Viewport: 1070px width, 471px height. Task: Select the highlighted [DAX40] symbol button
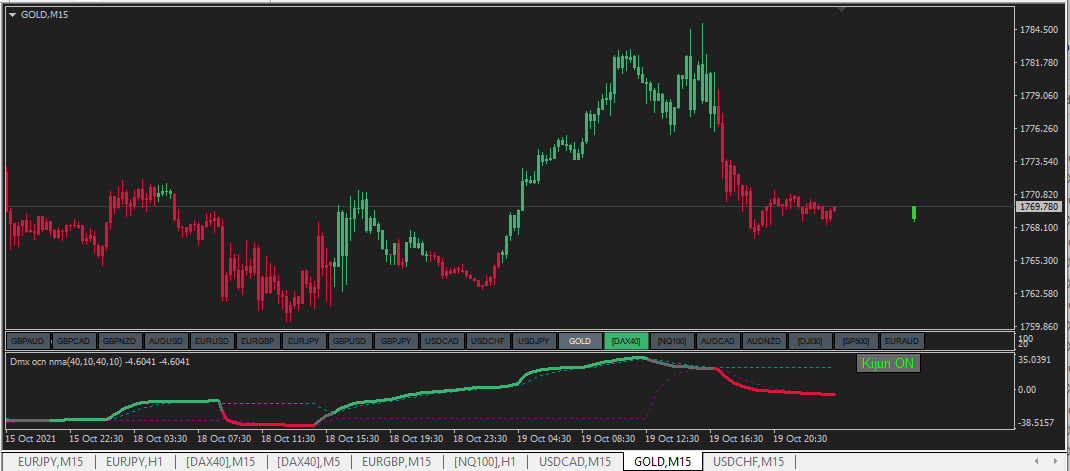(626, 340)
